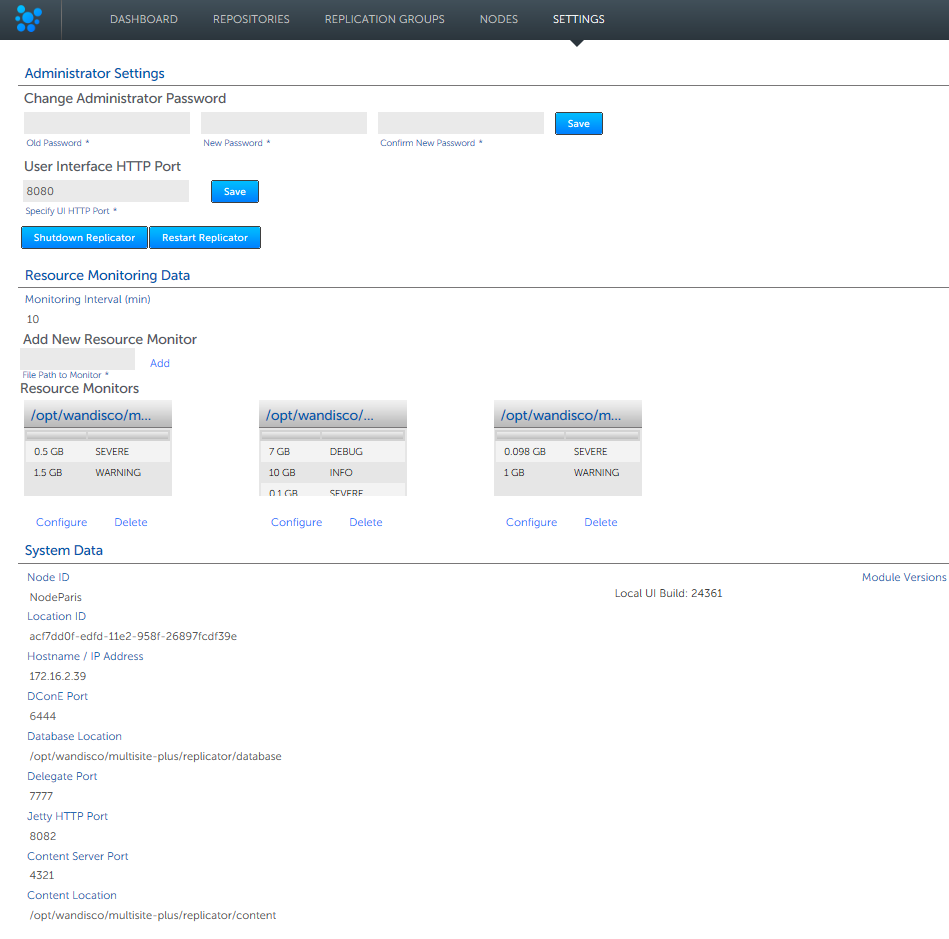Click Restart Replicator button
The image size is (949, 939).
click(205, 237)
